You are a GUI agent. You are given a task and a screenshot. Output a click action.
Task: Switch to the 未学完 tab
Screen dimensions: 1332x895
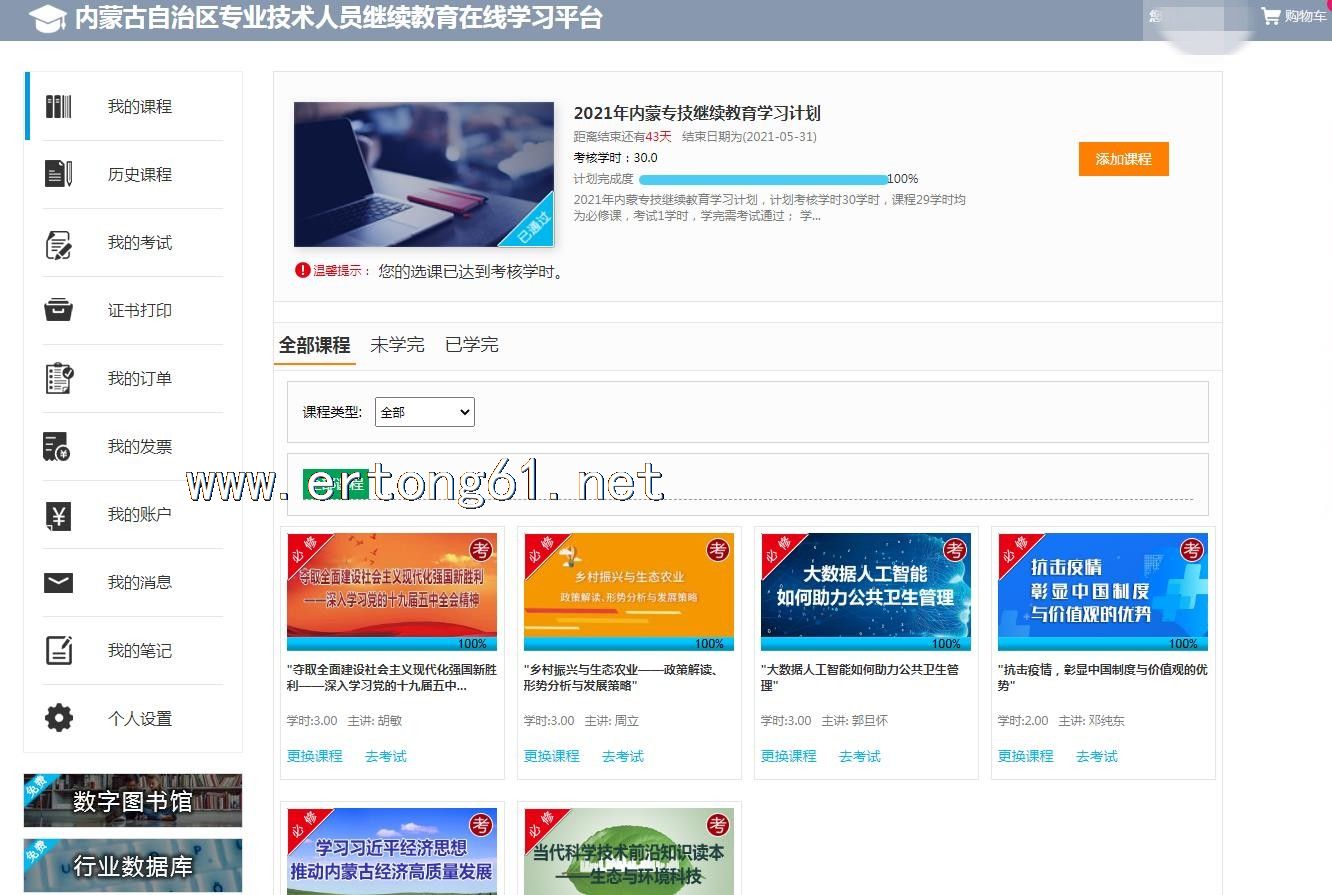(x=397, y=345)
